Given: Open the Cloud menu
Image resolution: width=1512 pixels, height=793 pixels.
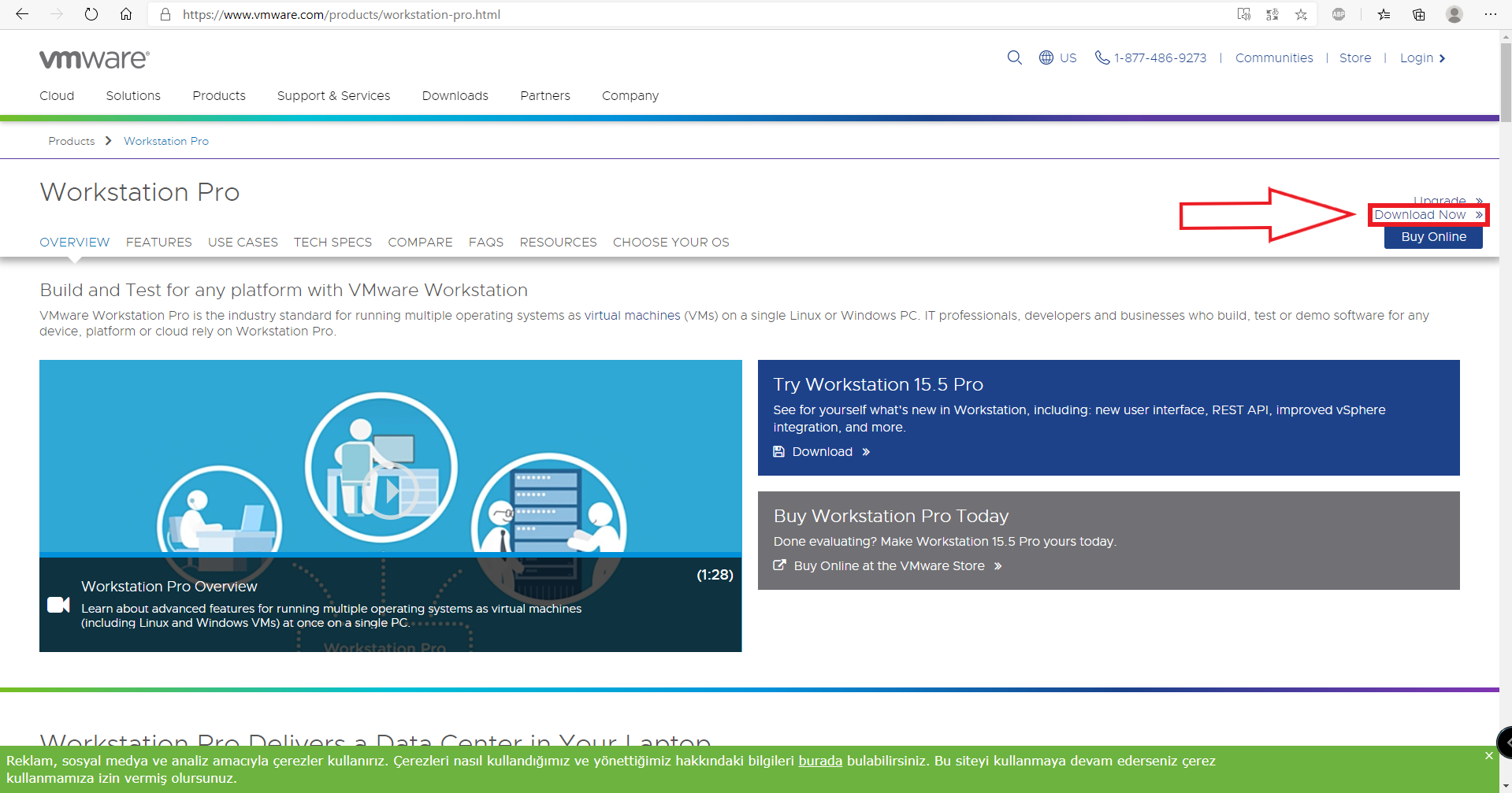Looking at the screenshot, I should pos(57,95).
